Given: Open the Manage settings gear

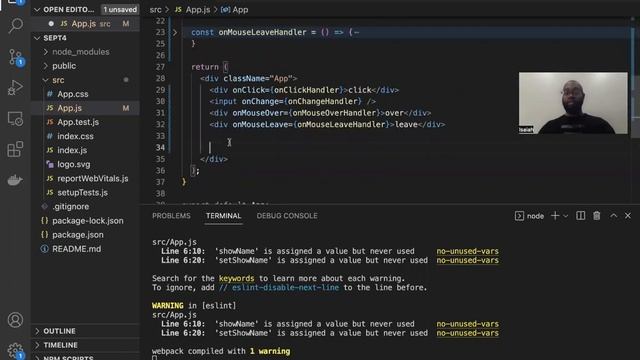Looking at the screenshot, I should [x=16, y=350].
